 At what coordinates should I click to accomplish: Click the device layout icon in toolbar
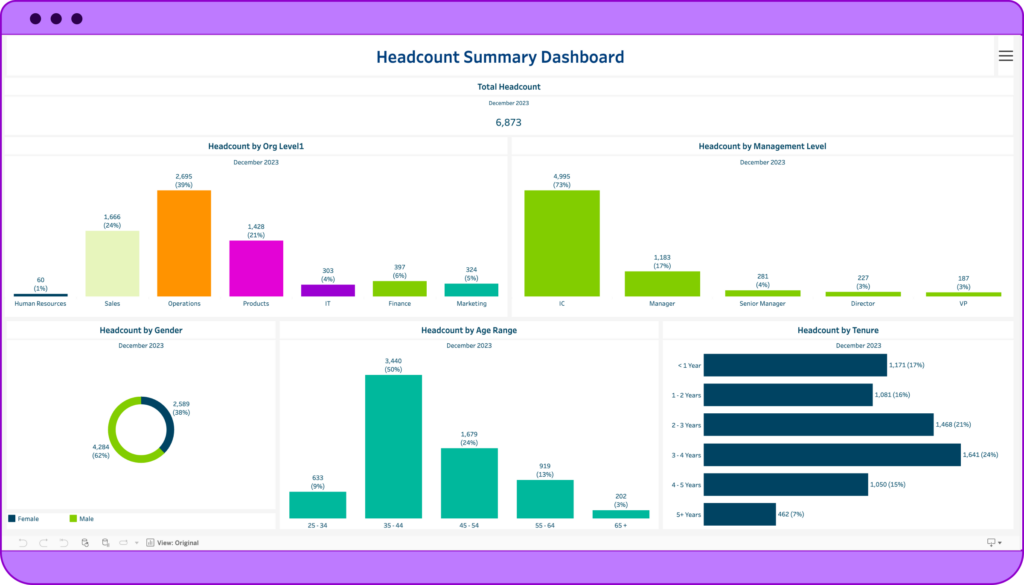click(124, 542)
